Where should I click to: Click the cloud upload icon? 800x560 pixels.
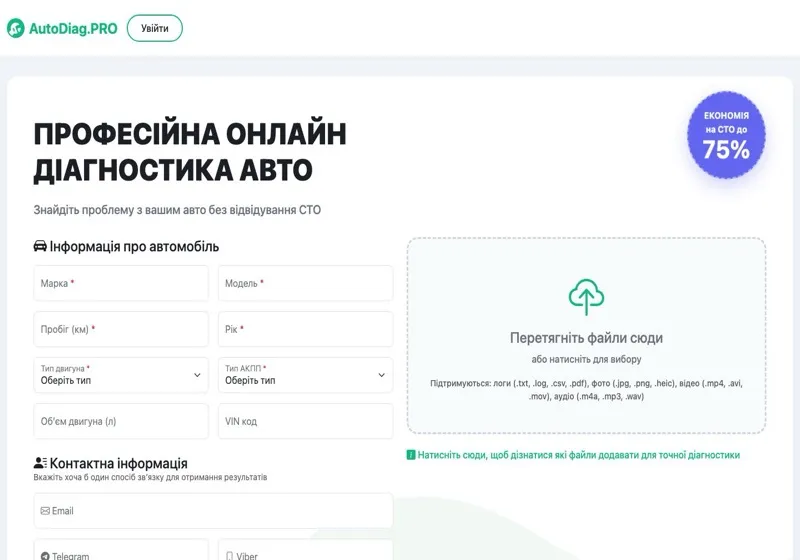(x=586, y=297)
